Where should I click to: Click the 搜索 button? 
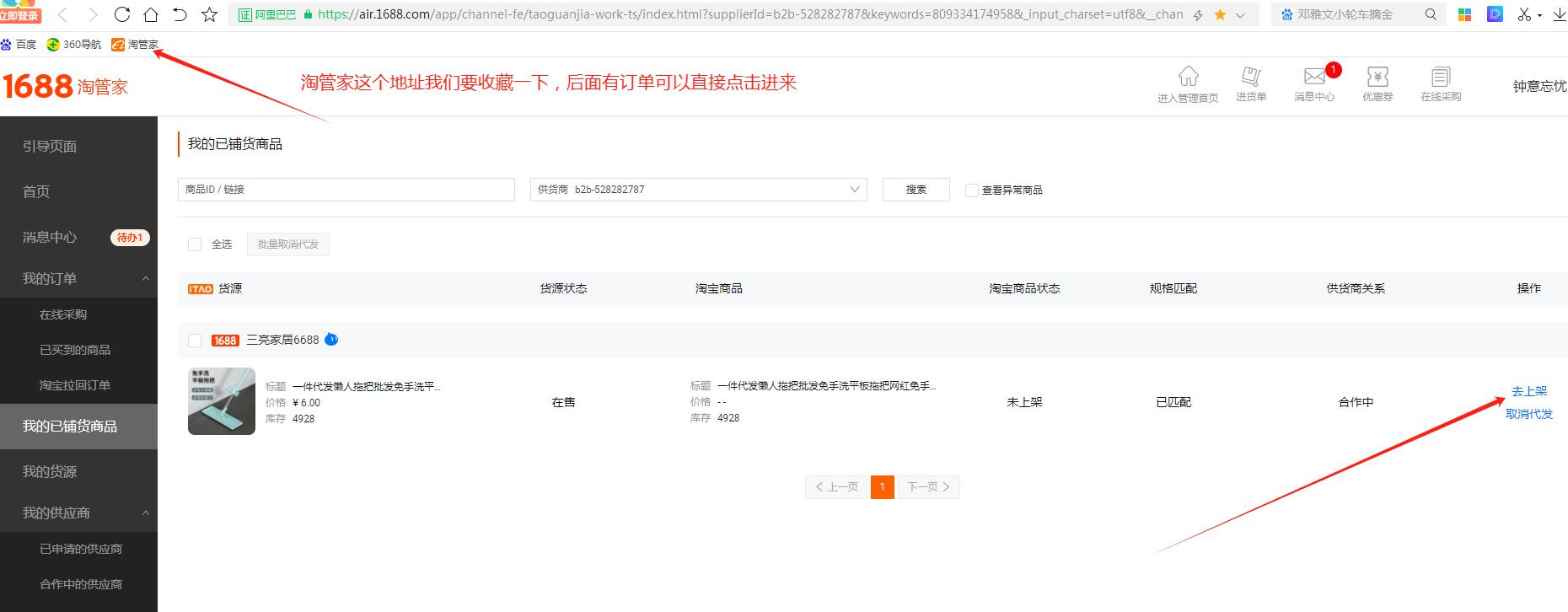click(x=916, y=190)
